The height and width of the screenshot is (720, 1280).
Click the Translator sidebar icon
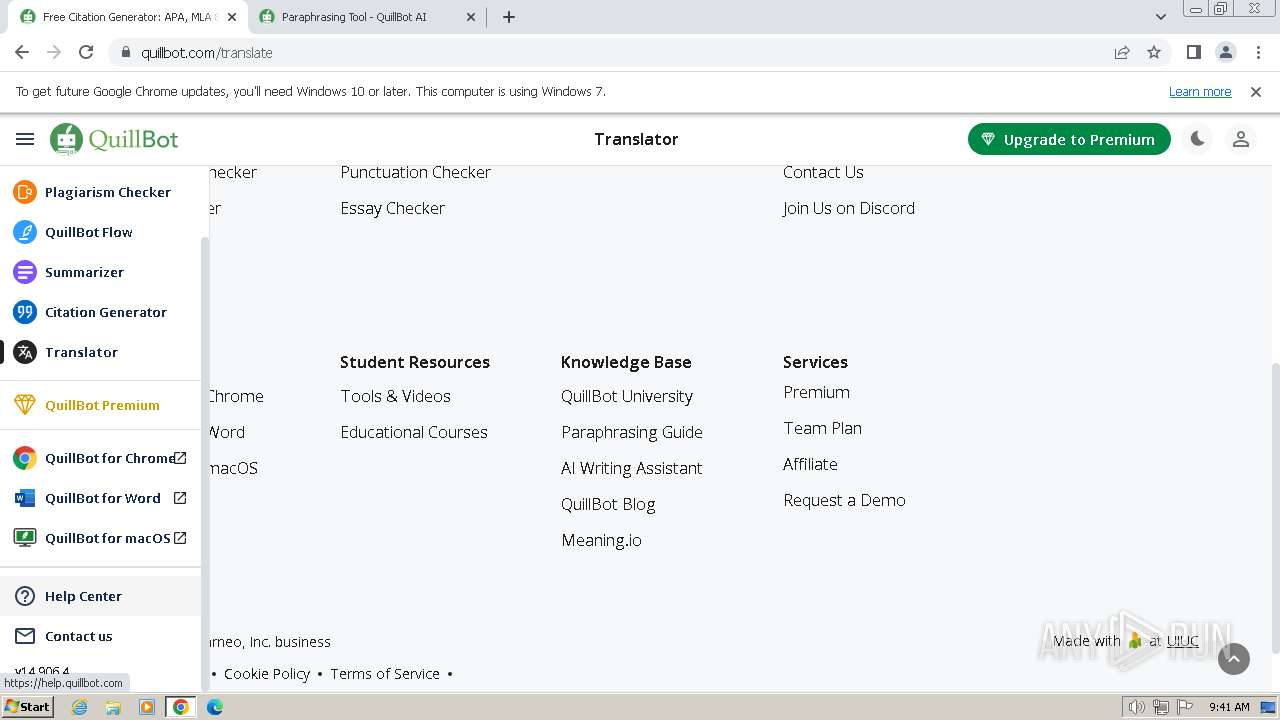(25, 352)
